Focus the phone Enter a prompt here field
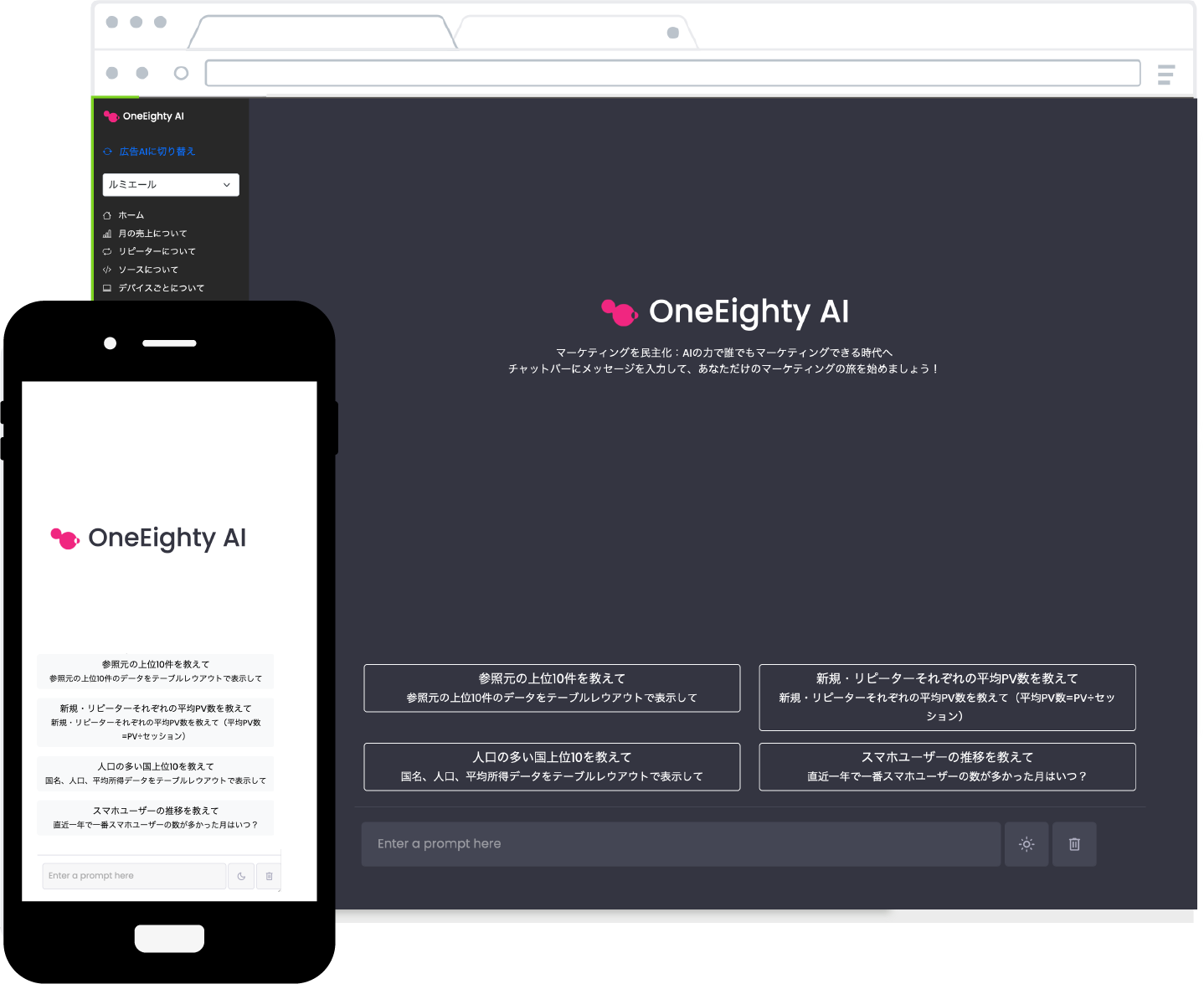 (x=134, y=876)
